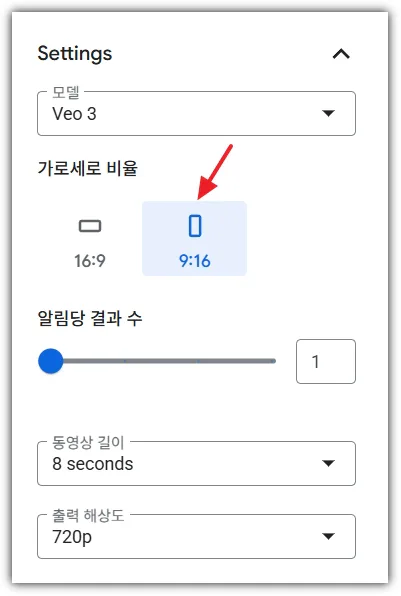Click the landscape rectangle icon
401x596 pixels.
(x=90, y=226)
